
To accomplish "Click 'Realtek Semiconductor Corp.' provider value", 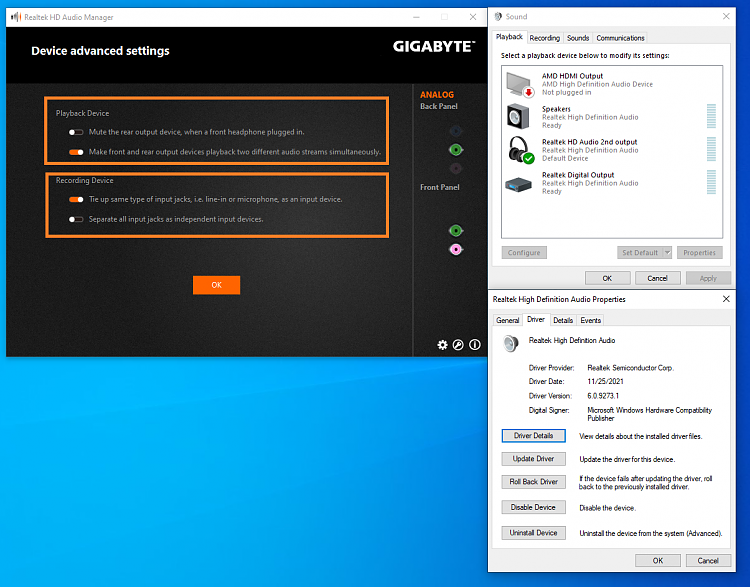I will tap(630, 368).
